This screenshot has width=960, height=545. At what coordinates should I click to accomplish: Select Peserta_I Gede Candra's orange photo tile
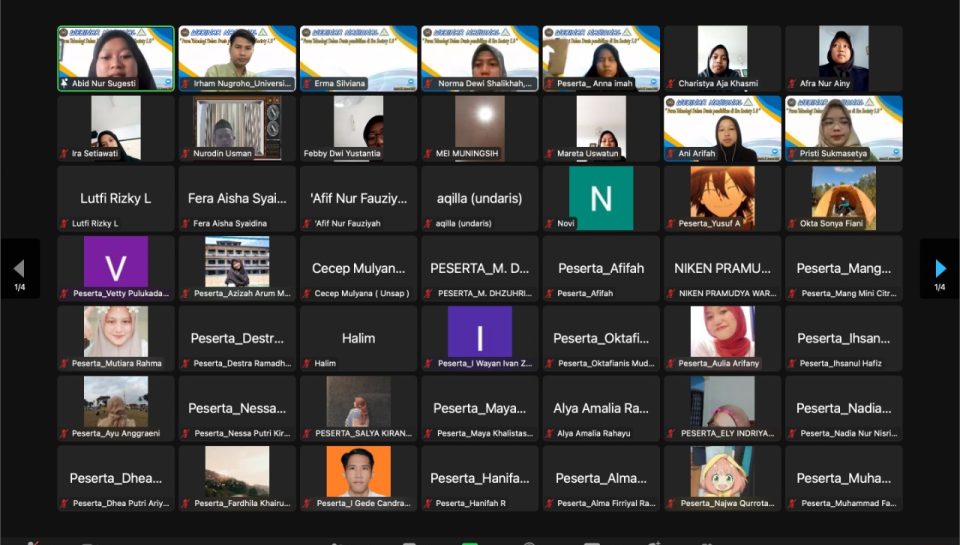(x=358, y=472)
